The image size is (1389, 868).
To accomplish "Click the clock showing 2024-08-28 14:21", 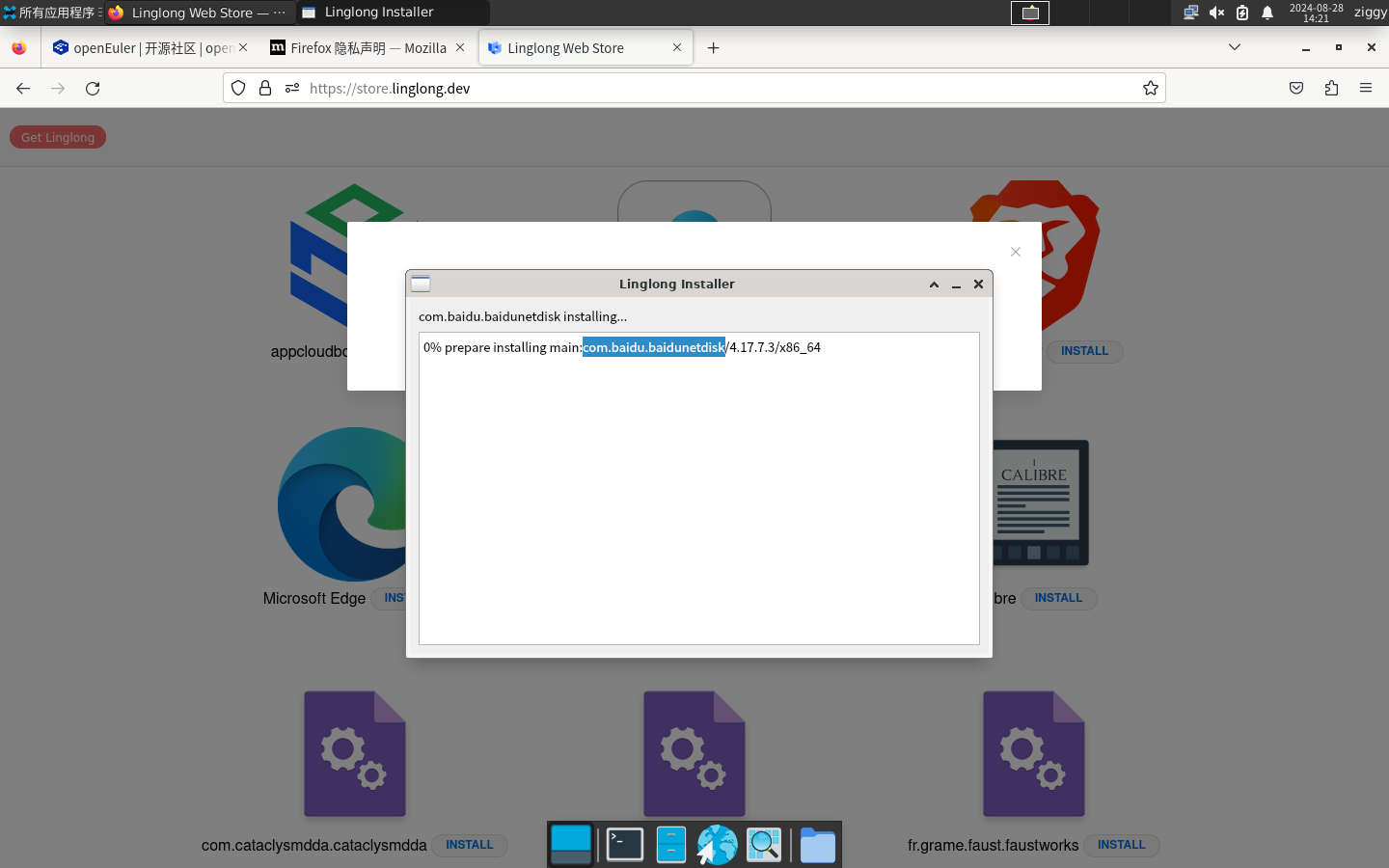I will (x=1316, y=13).
